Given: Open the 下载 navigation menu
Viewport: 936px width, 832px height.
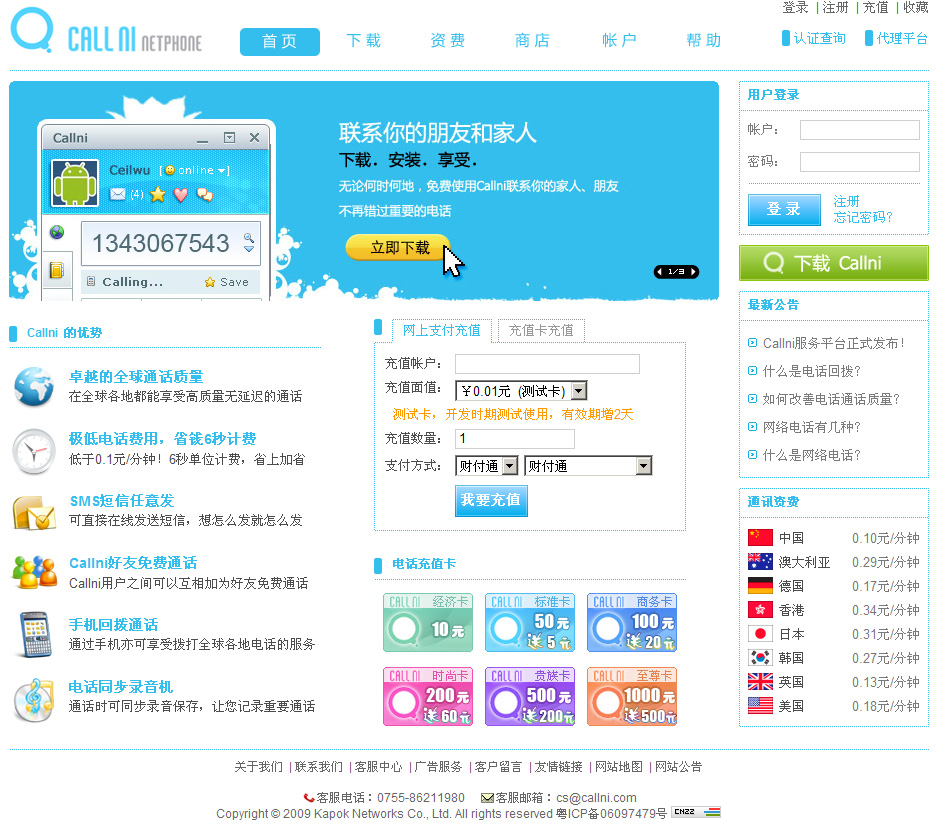Looking at the screenshot, I should (x=364, y=41).
